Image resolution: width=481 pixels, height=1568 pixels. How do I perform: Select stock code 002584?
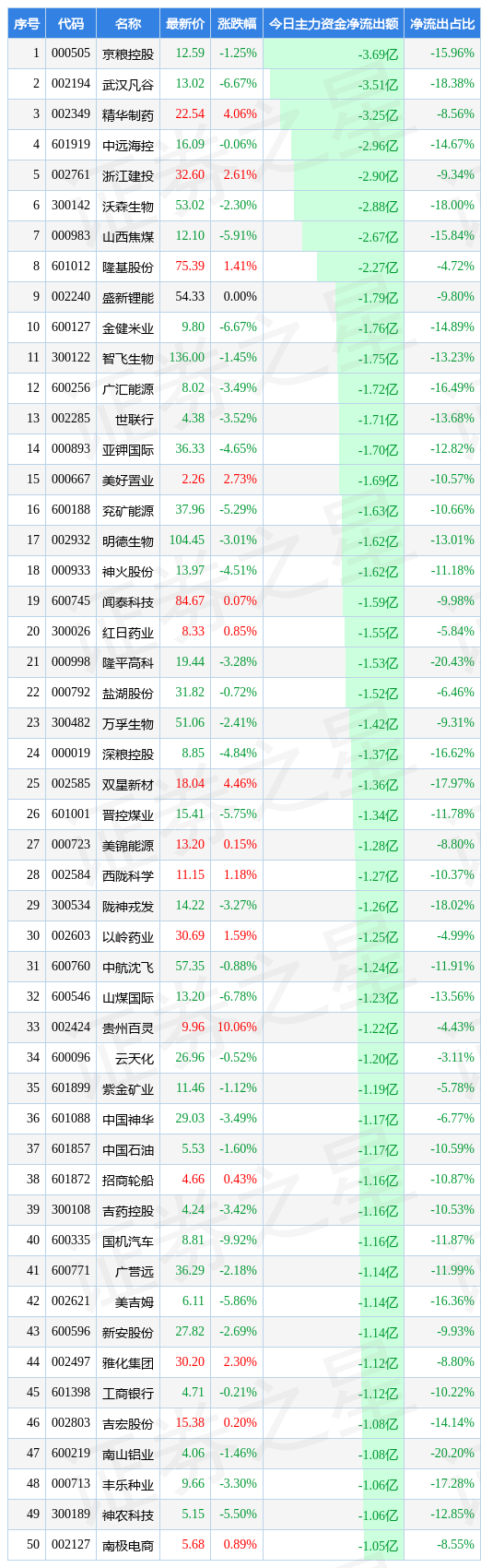pos(71,875)
